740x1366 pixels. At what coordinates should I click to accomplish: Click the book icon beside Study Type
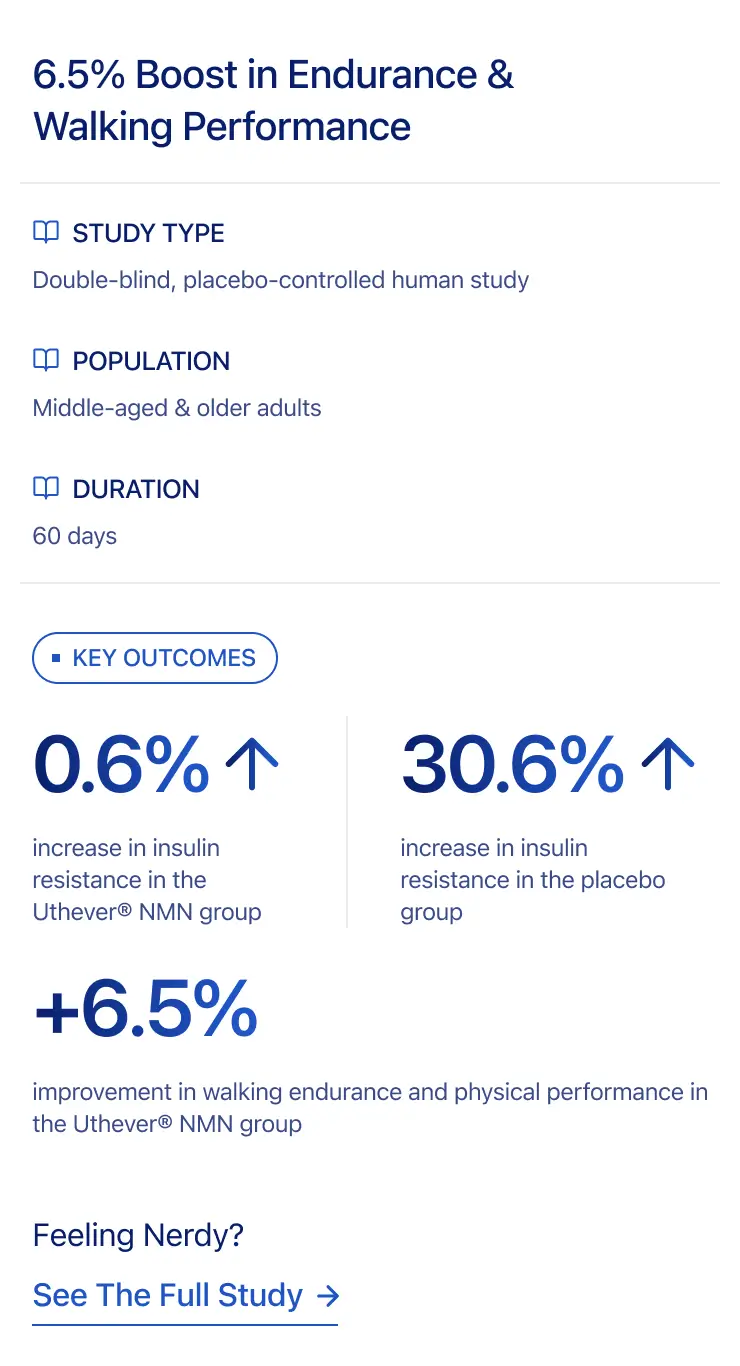point(46,233)
